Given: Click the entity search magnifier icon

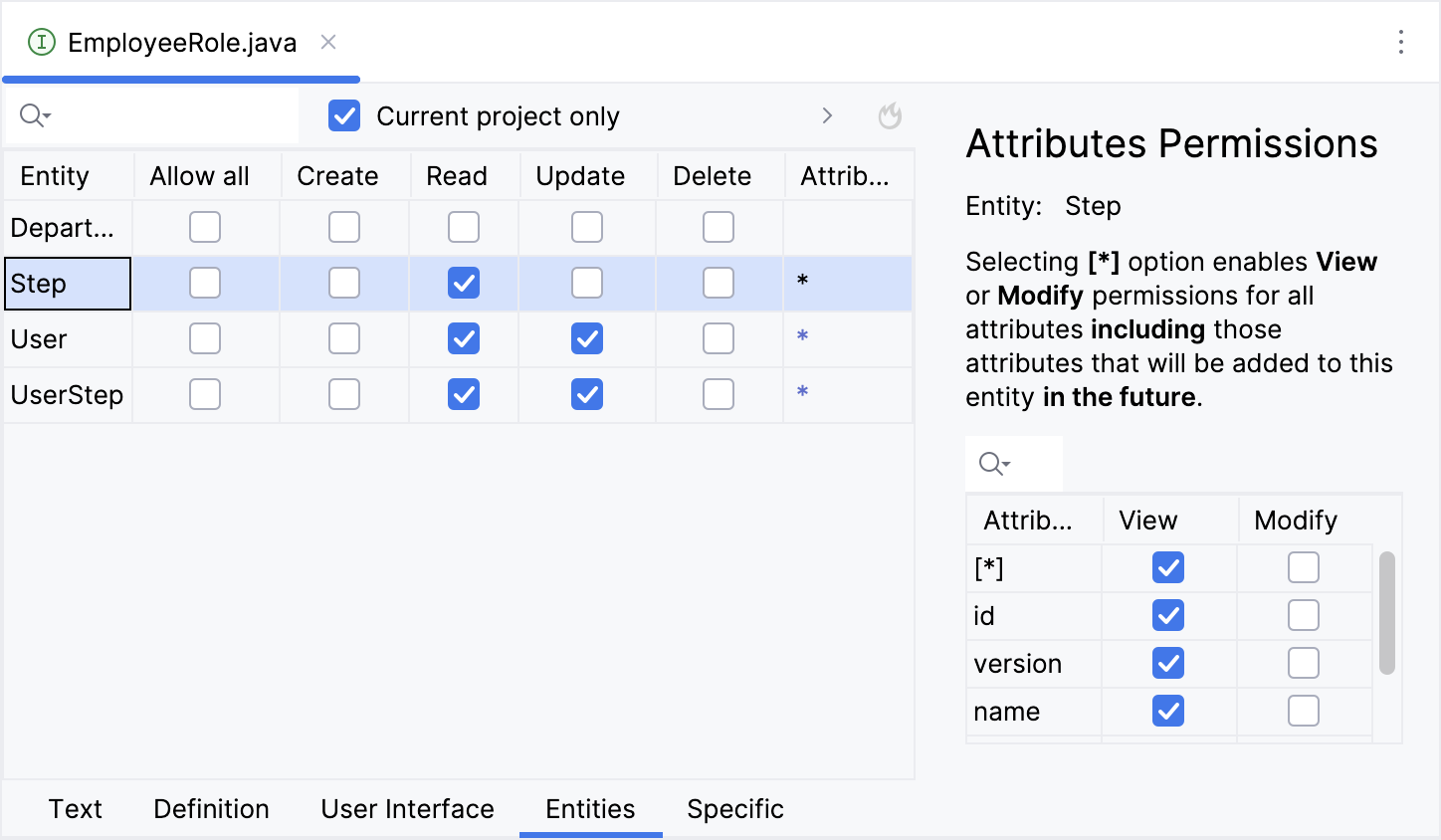Looking at the screenshot, I should (35, 115).
